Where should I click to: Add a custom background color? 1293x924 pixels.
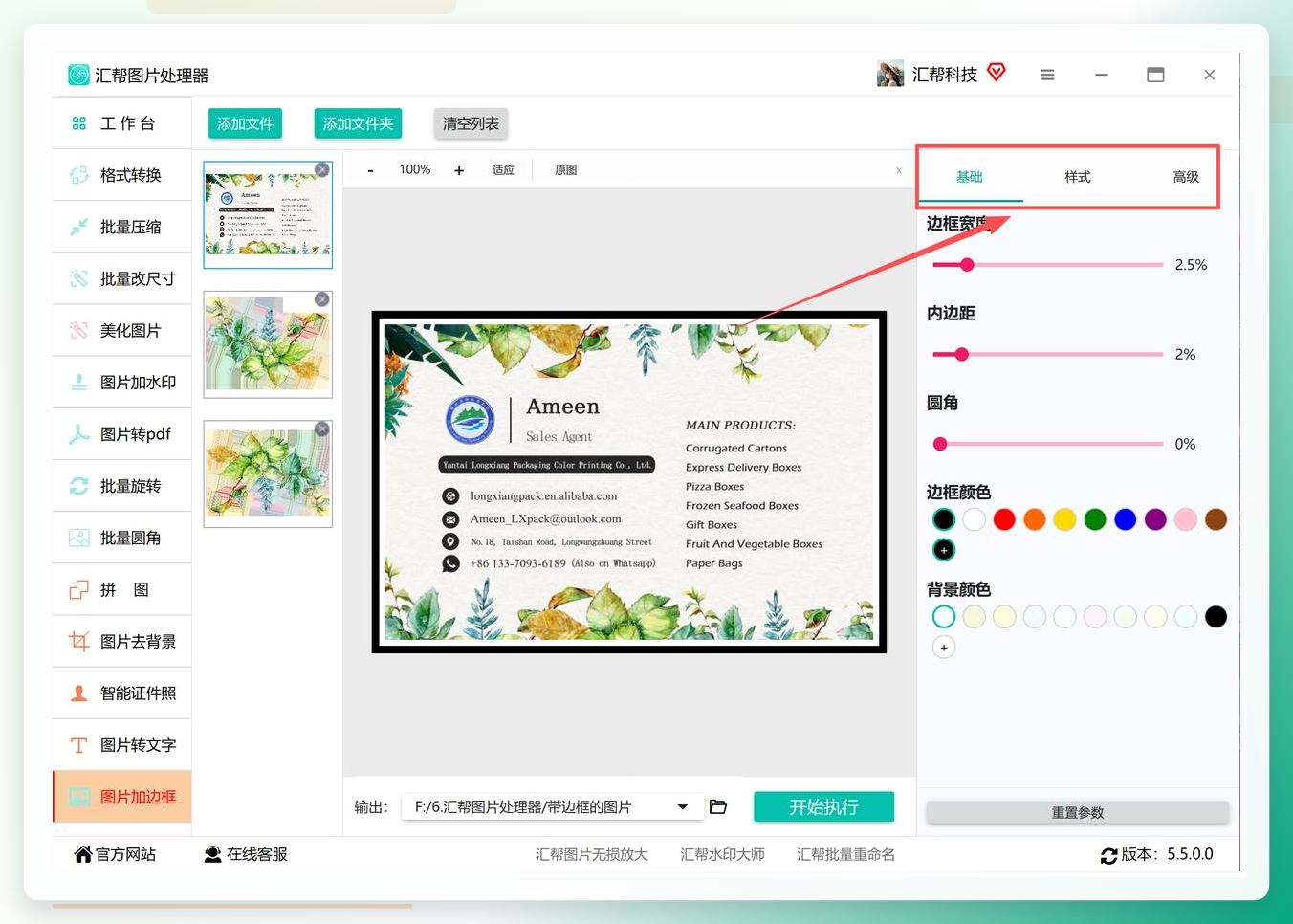click(x=944, y=648)
